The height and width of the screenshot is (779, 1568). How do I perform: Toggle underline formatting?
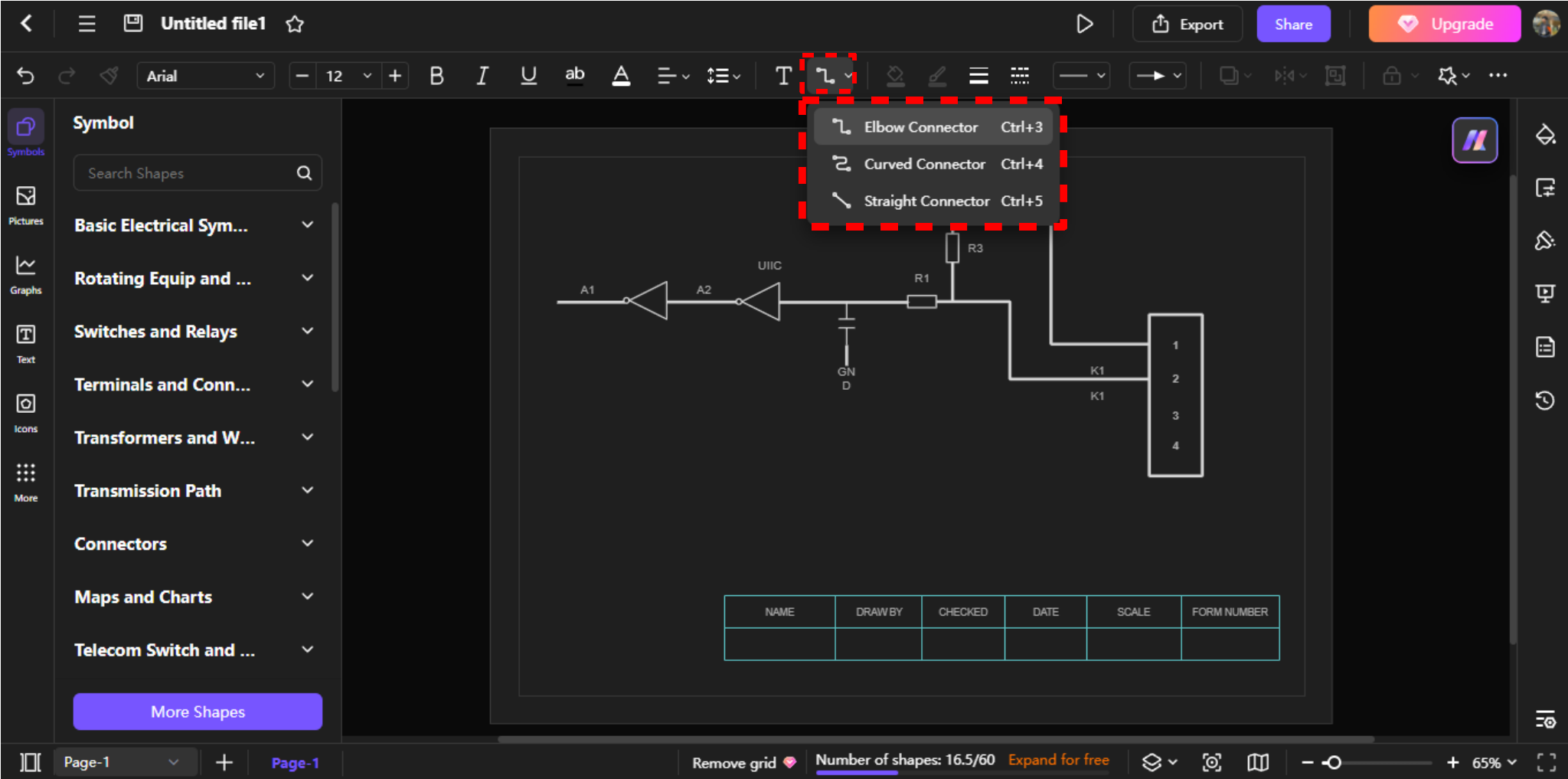(528, 76)
